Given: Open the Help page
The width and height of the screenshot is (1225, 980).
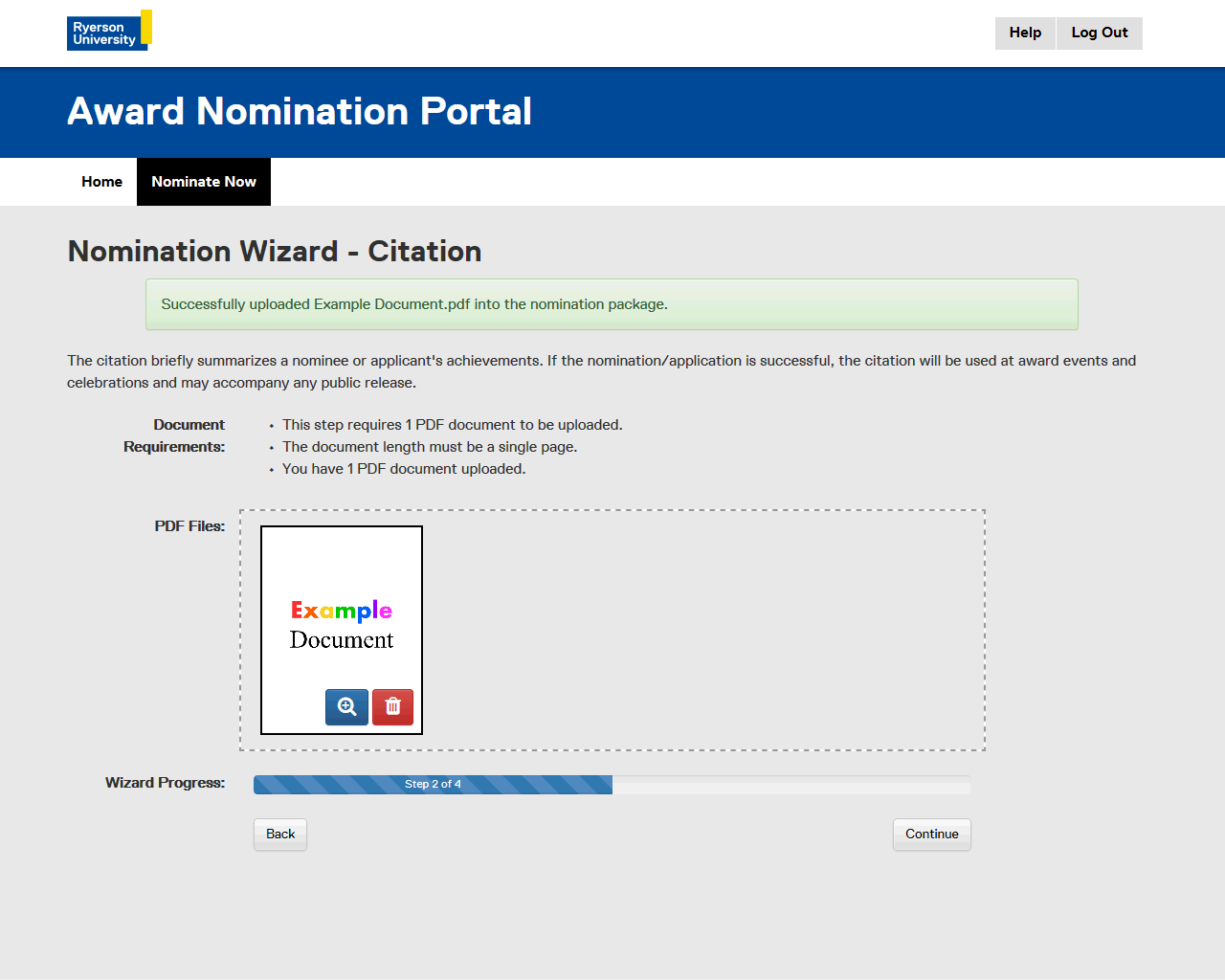Looking at the screenshot, I should [1025, 33].
